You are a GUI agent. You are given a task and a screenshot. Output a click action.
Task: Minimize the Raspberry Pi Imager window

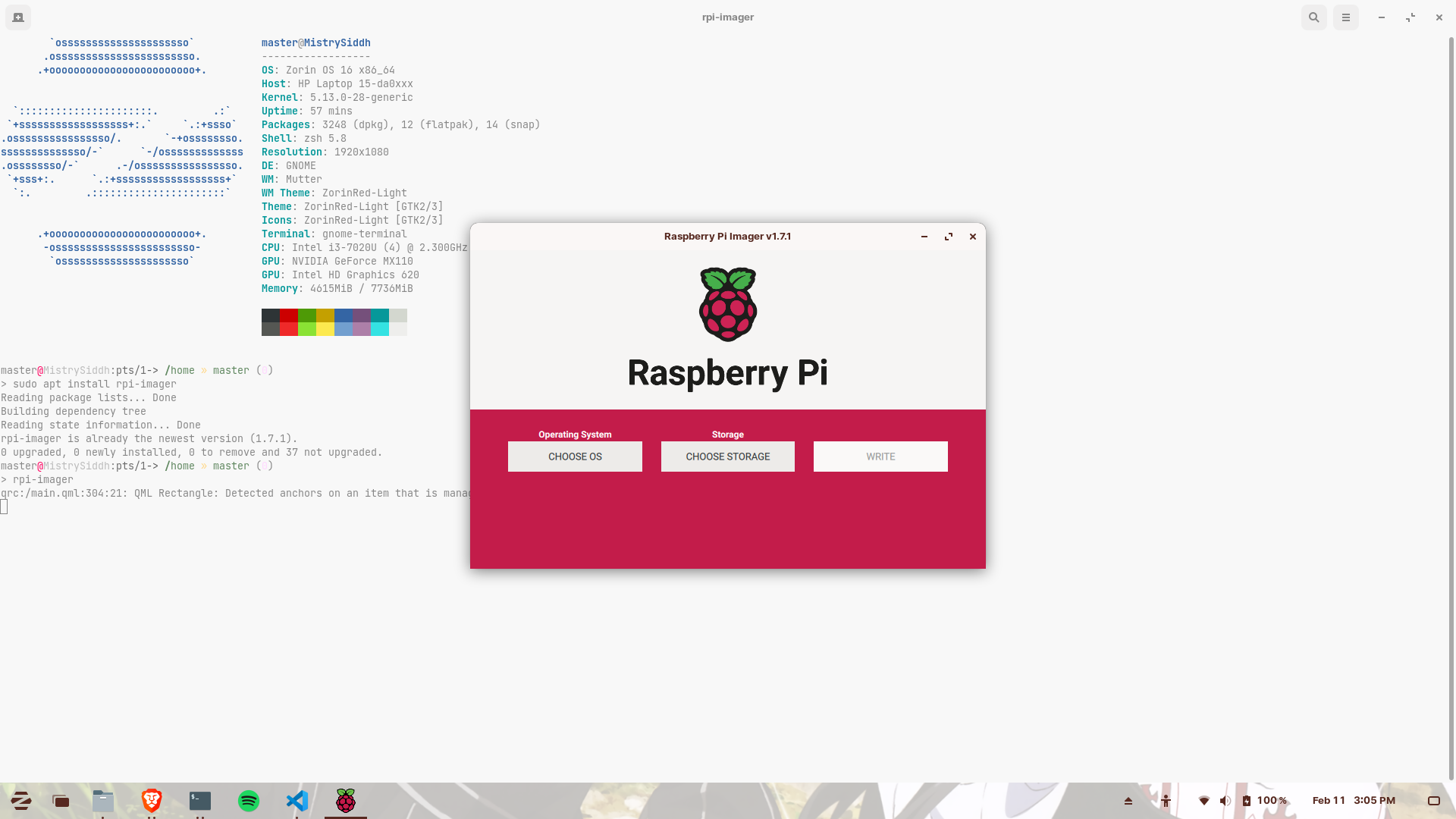(x=924, y=237)
